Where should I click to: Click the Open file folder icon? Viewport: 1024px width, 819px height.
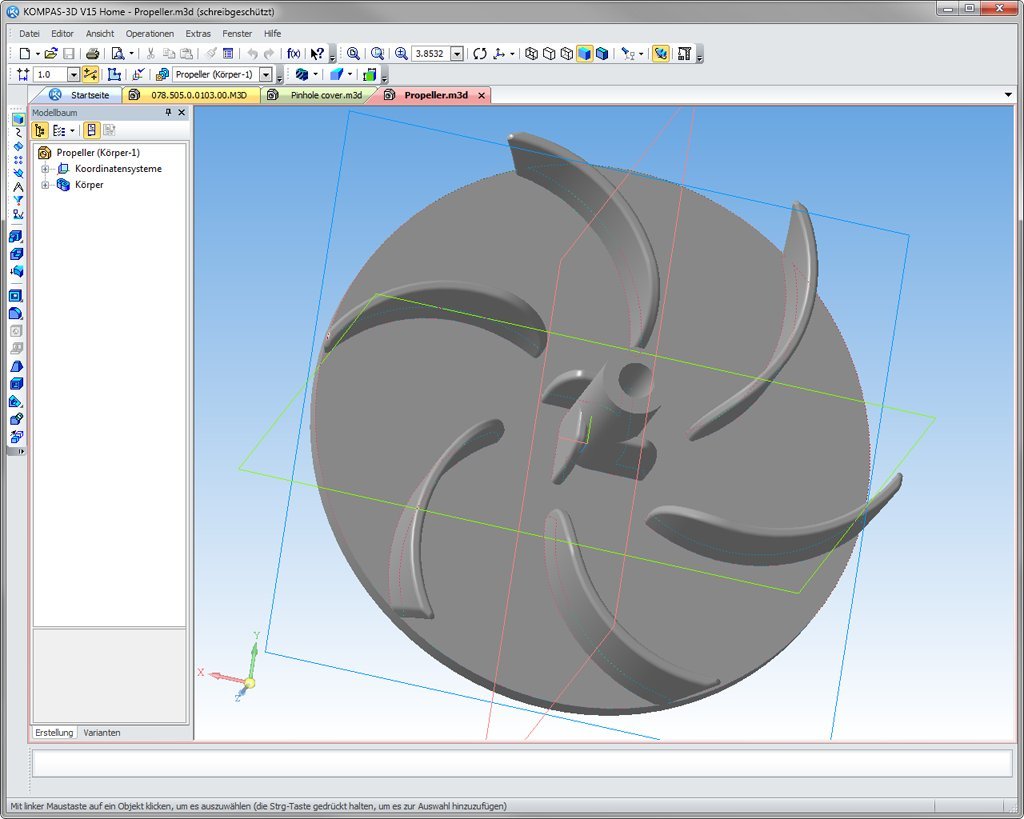(52, 54)
